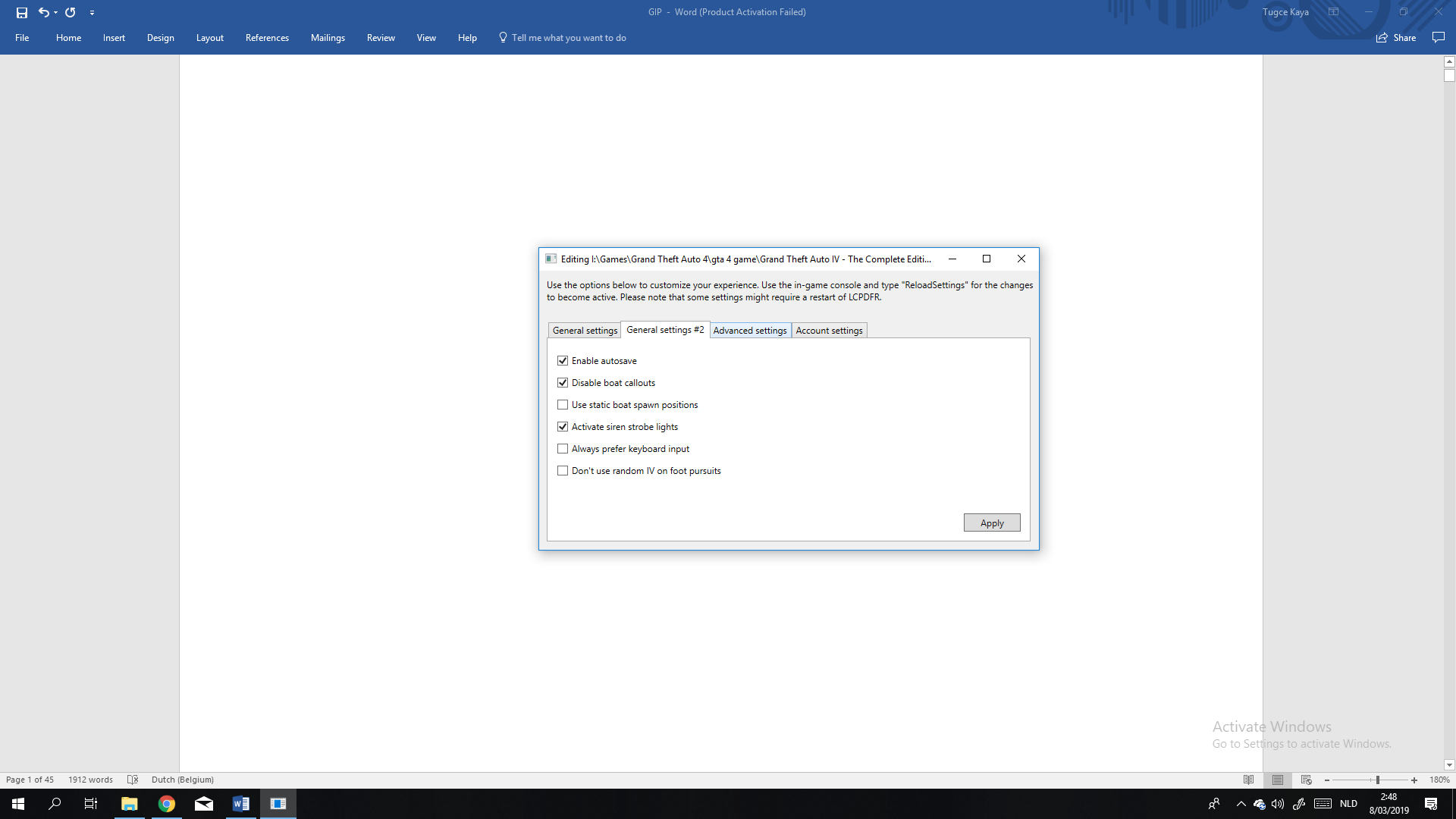Viewport: 1456px width, 819px height.
Task: Click the zoom in plus icon
Action: [1414, 780]
